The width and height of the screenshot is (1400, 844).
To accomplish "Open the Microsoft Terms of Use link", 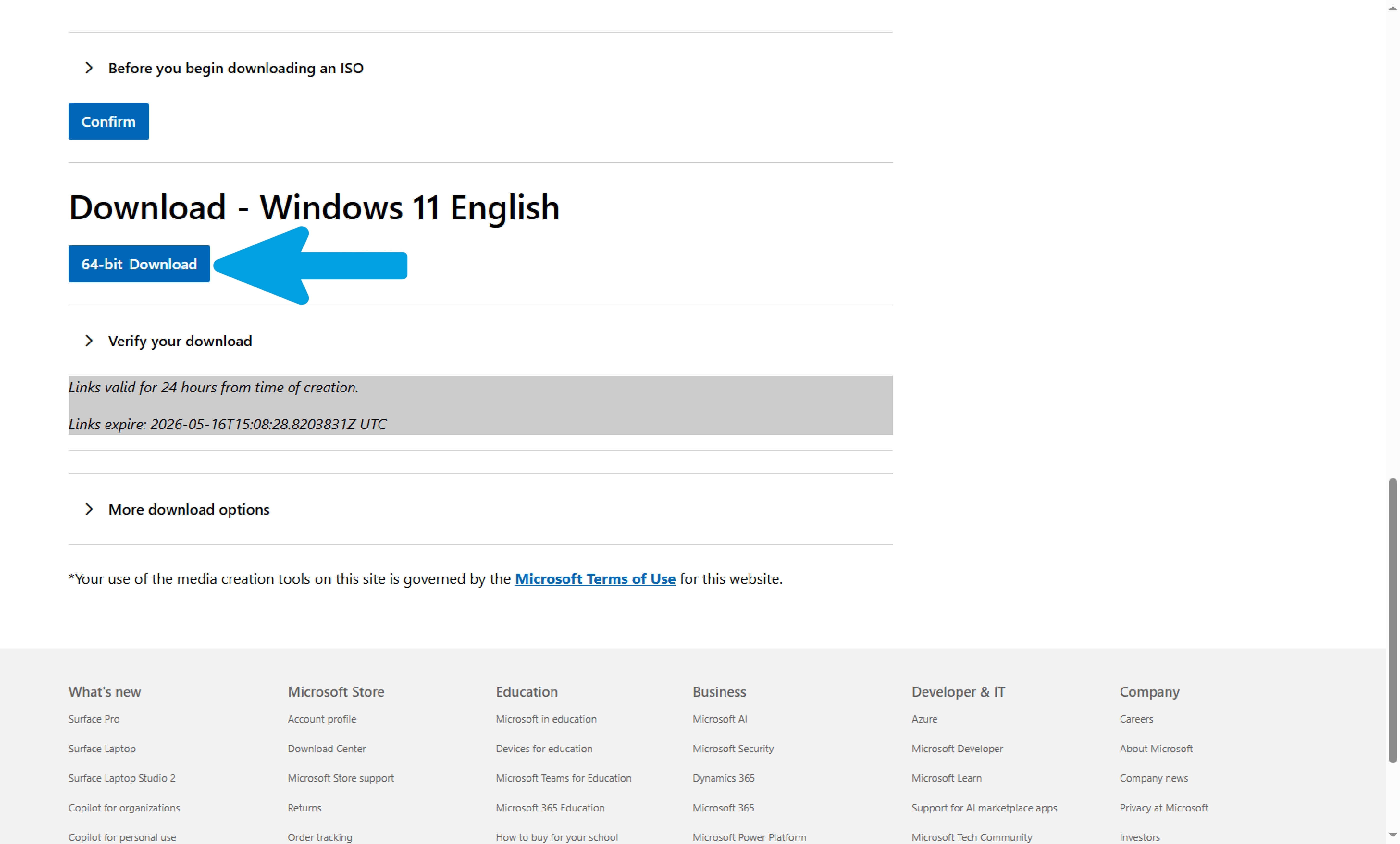I will 595,579.
